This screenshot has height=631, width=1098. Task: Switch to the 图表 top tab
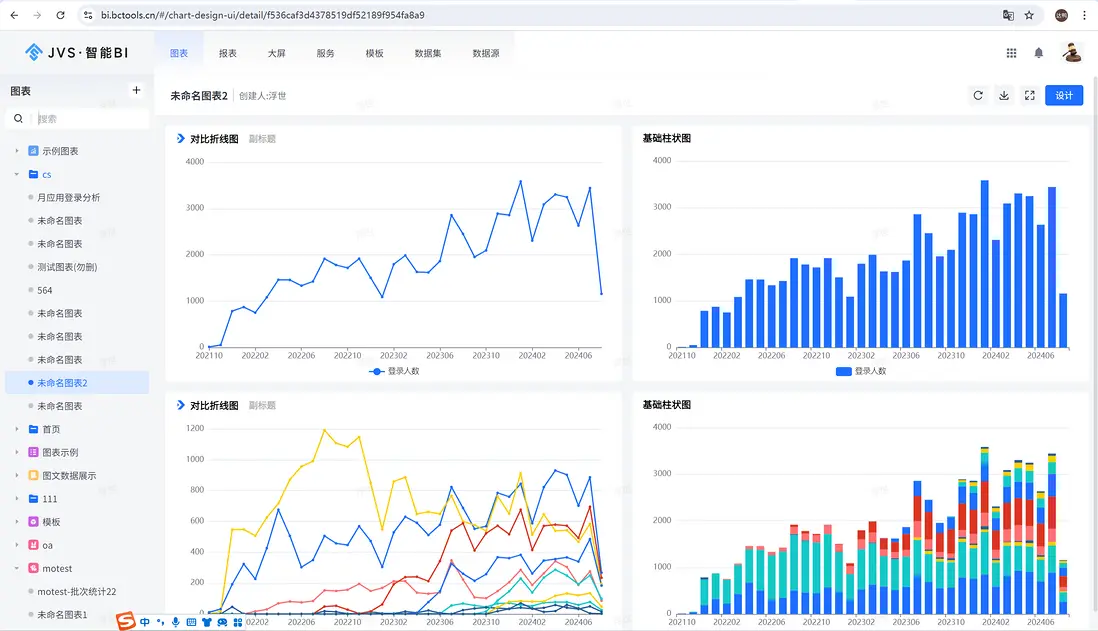click(x=179, y=53)
